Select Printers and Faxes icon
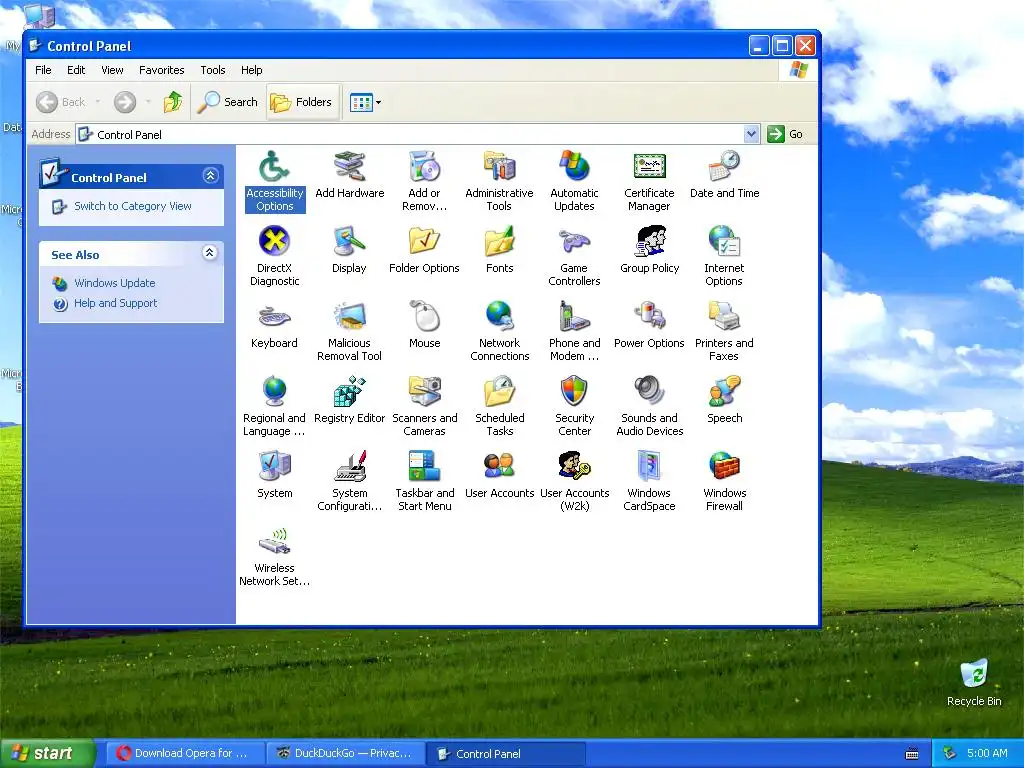The width and height of the screenshot is (1024, 768). pyautogui.click(x=724, y=332)
